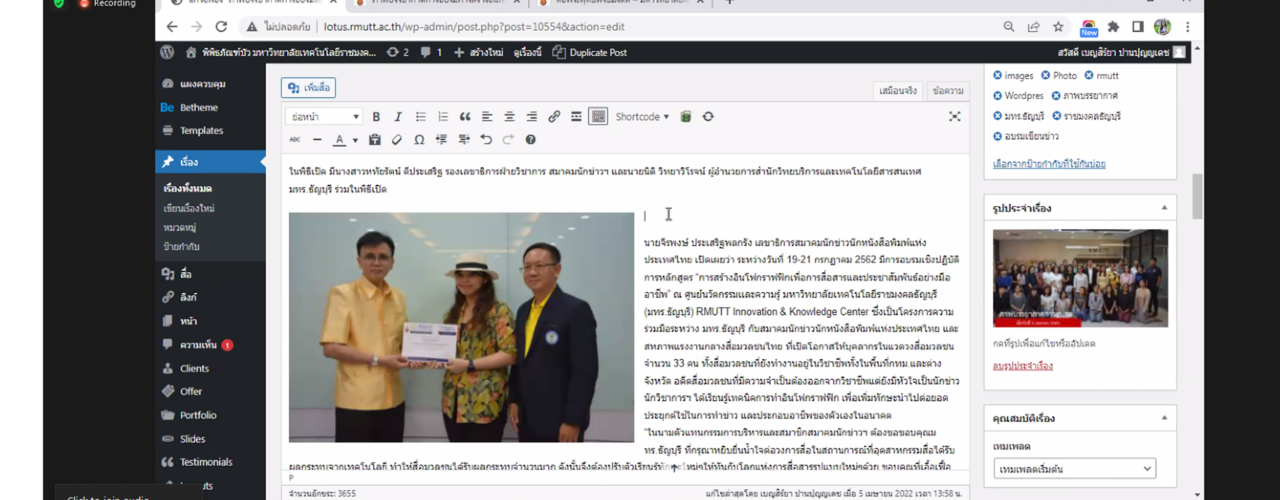This screenshot has height=500, width=1280.
Task: Remove the Photo tag
Action: [x=1045, y=75]
